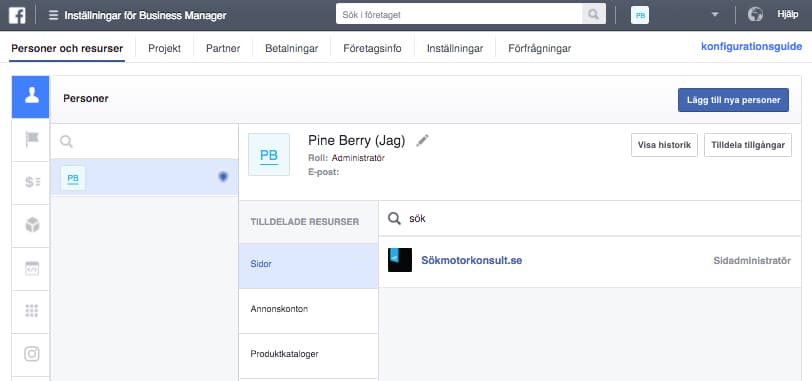Select the Product catalogs cube sidebar icon
812x381 pixels.
[x=32, y=225]
